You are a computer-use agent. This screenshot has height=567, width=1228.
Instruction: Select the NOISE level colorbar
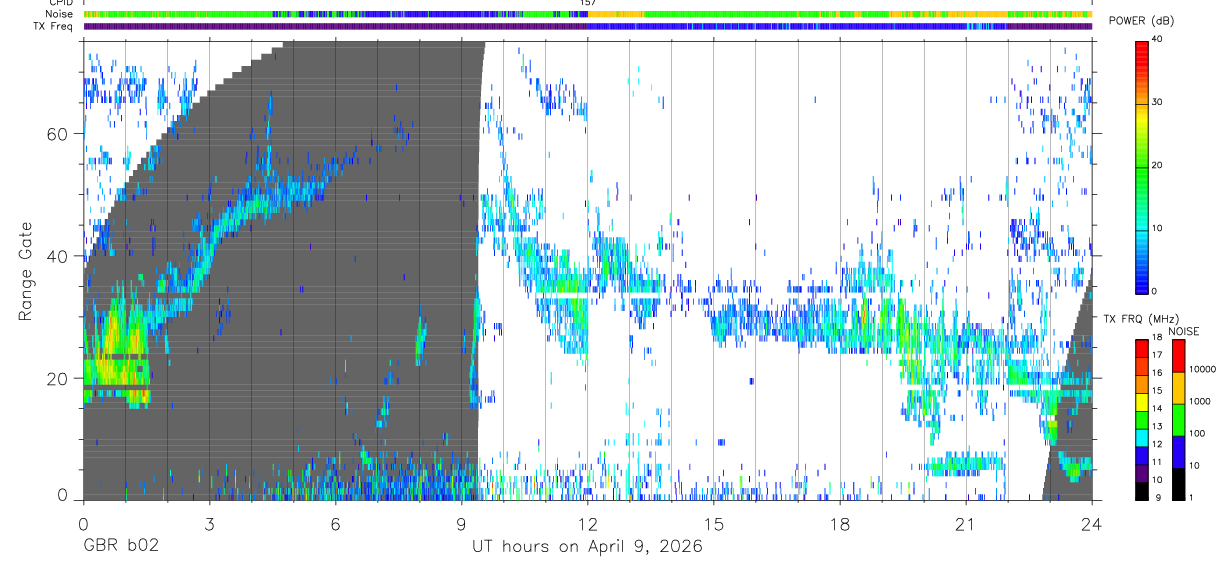point(1179,420)
